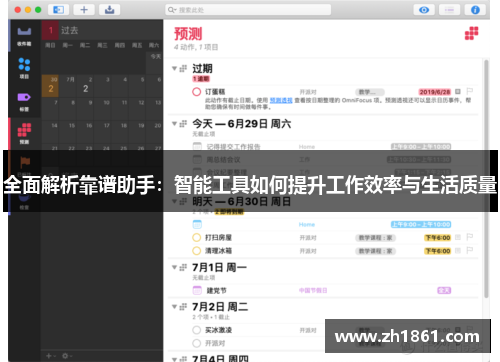Select the red Forecast perspective tab
Viewport: 500px width, 362px height.
coord(24,134)
